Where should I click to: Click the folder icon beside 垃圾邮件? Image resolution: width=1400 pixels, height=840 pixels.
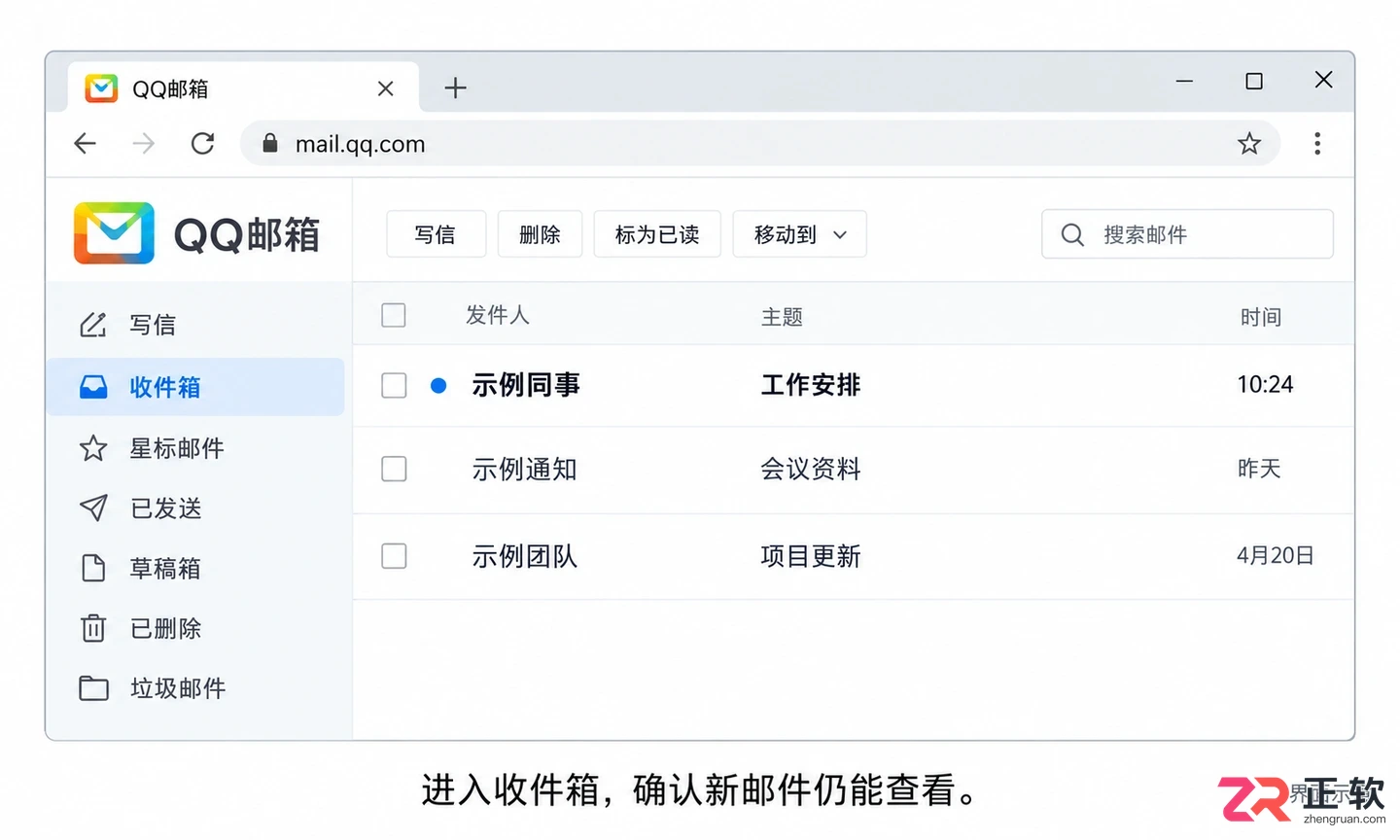(x=93, y=688)
